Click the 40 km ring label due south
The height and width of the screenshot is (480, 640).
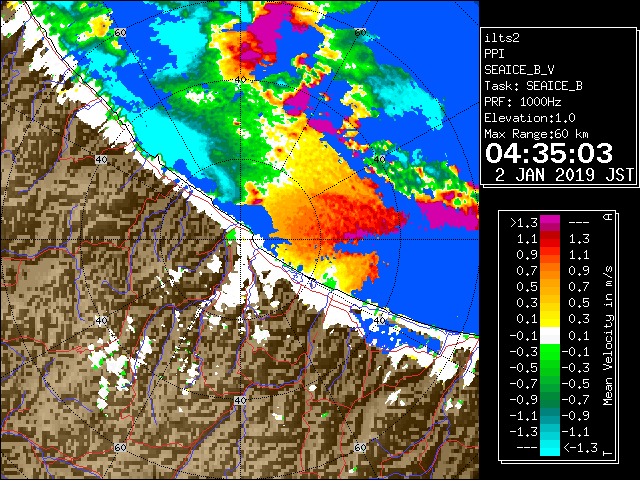tap(240, 400)
